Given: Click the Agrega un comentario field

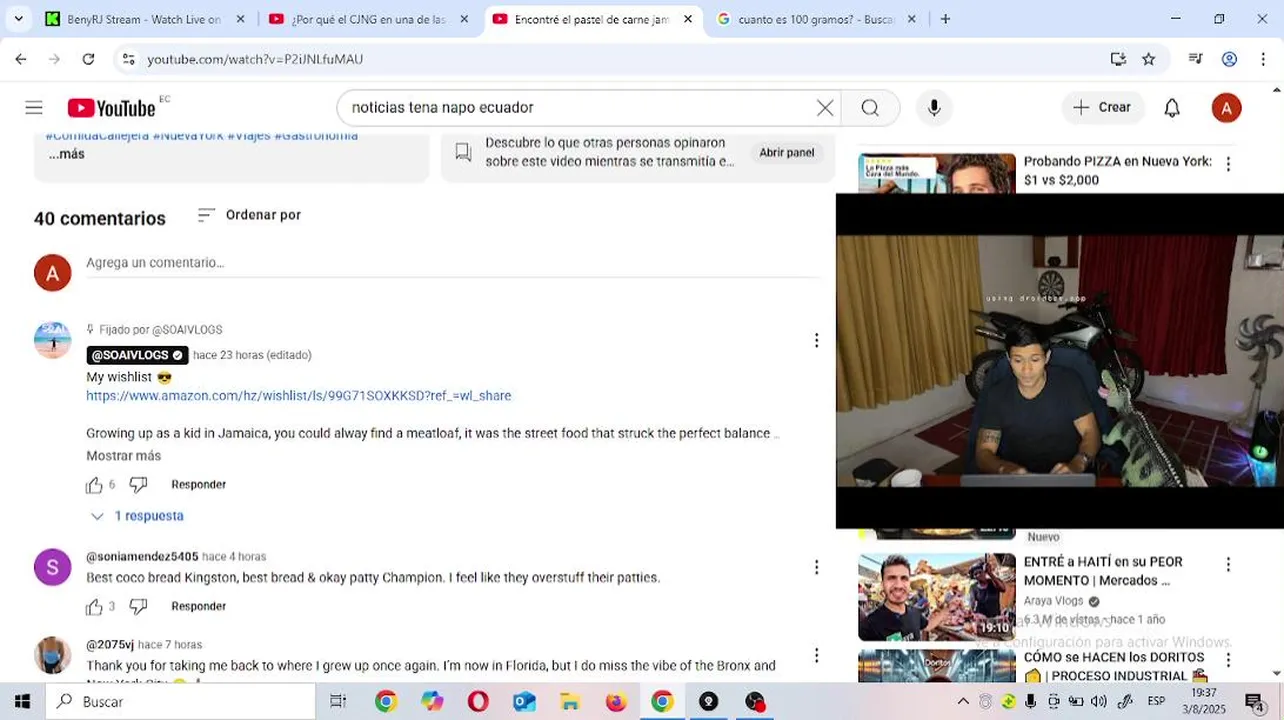Looking at the screenshot, I should tap(455, 263).
